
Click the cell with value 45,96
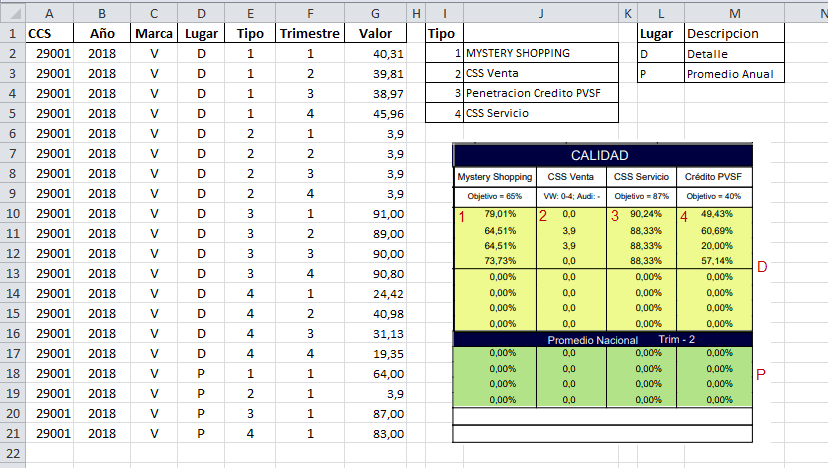point(375,113)
